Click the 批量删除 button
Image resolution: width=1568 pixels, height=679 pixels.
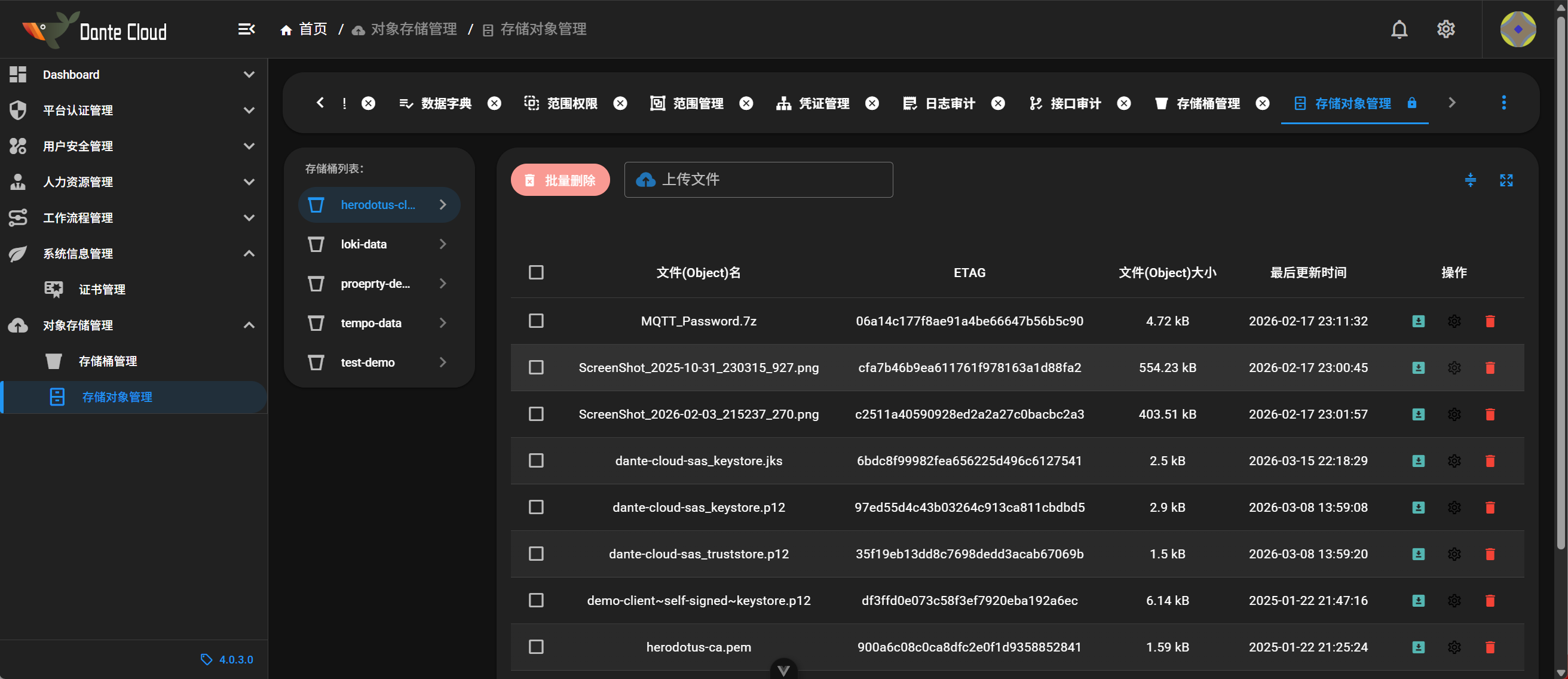point(560,180)
